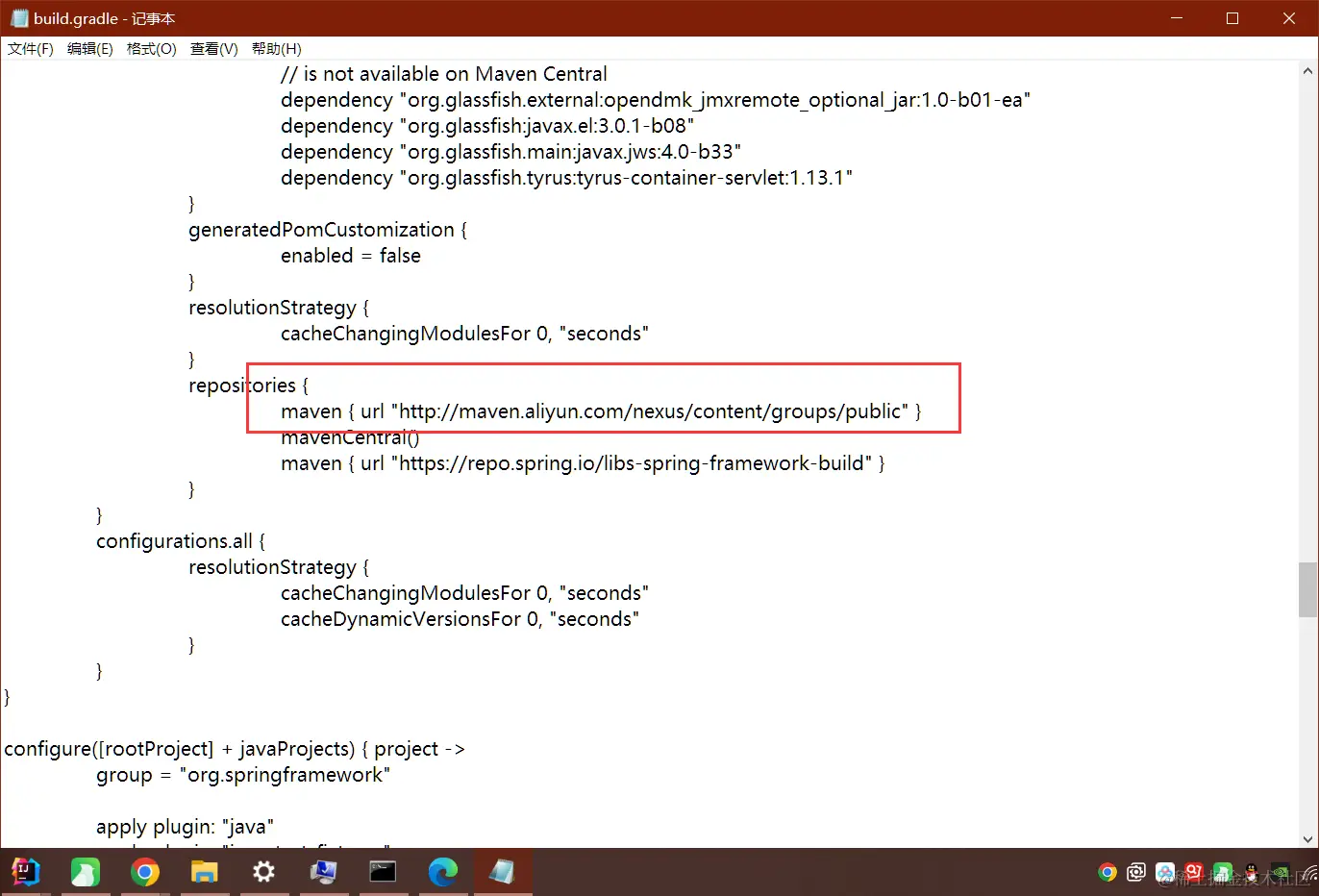Open the 编辑(E) menu

coord(89,49)
